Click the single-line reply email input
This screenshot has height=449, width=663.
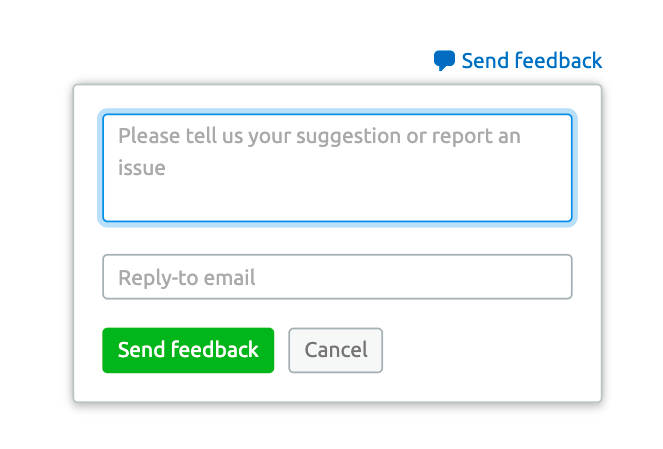[x=337, y=277]
